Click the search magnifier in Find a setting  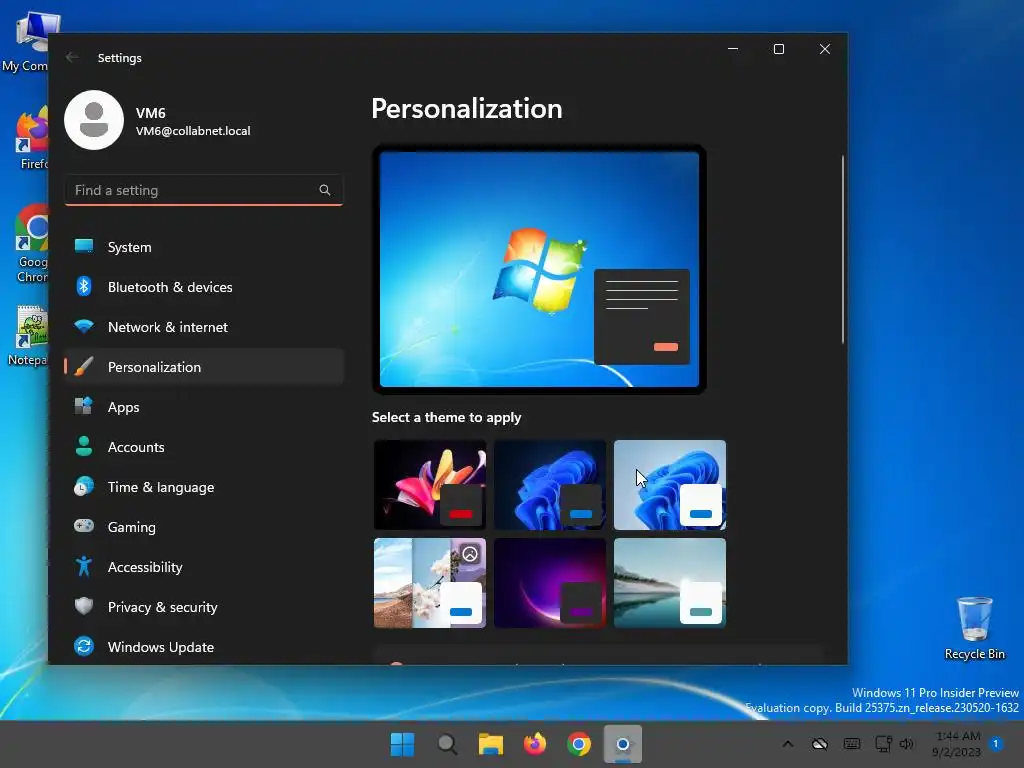tap(325, 190)
